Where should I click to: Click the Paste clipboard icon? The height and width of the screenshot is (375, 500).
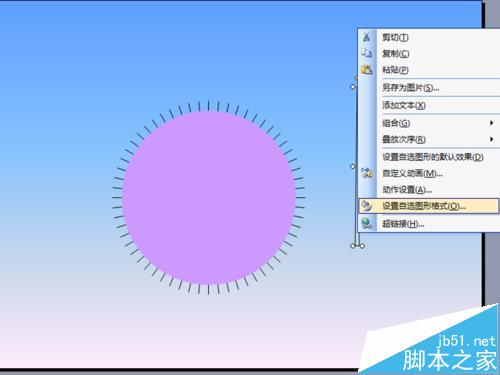(x=367, y=69)
